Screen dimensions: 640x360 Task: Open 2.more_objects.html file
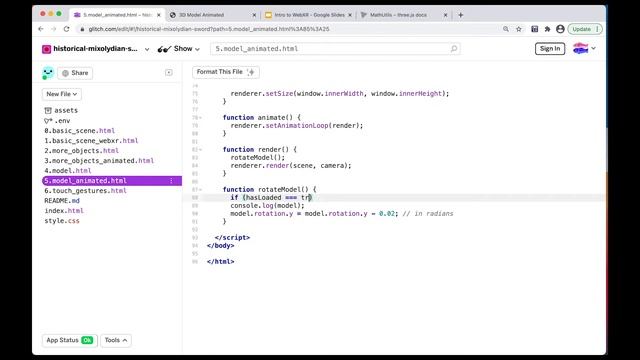82,151
